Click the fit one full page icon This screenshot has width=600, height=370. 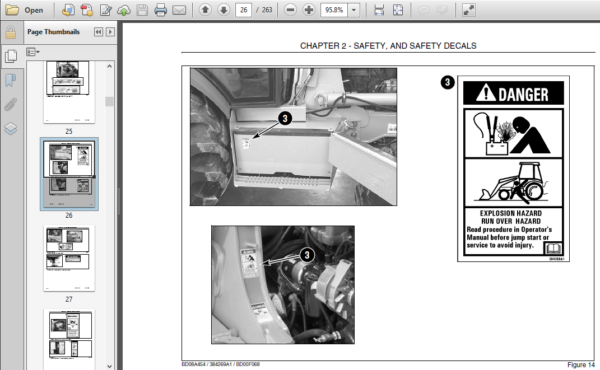[x=398, y=10]
